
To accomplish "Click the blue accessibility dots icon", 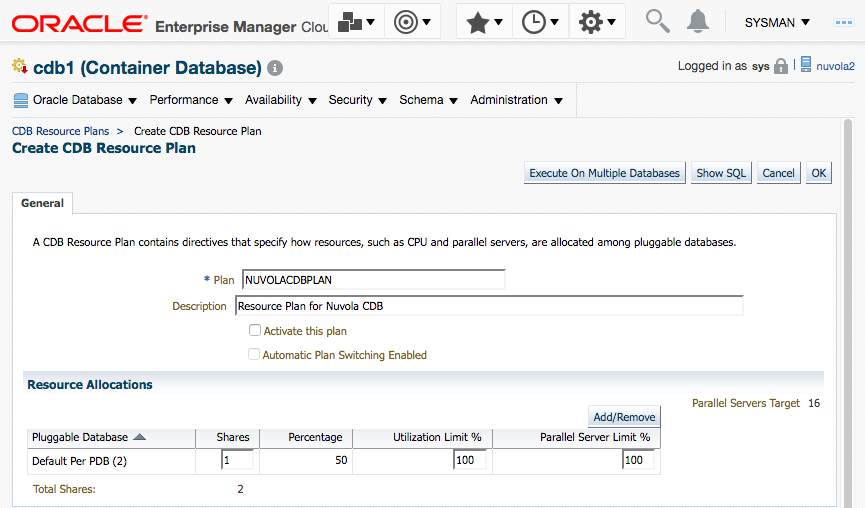I will point(843,23).
